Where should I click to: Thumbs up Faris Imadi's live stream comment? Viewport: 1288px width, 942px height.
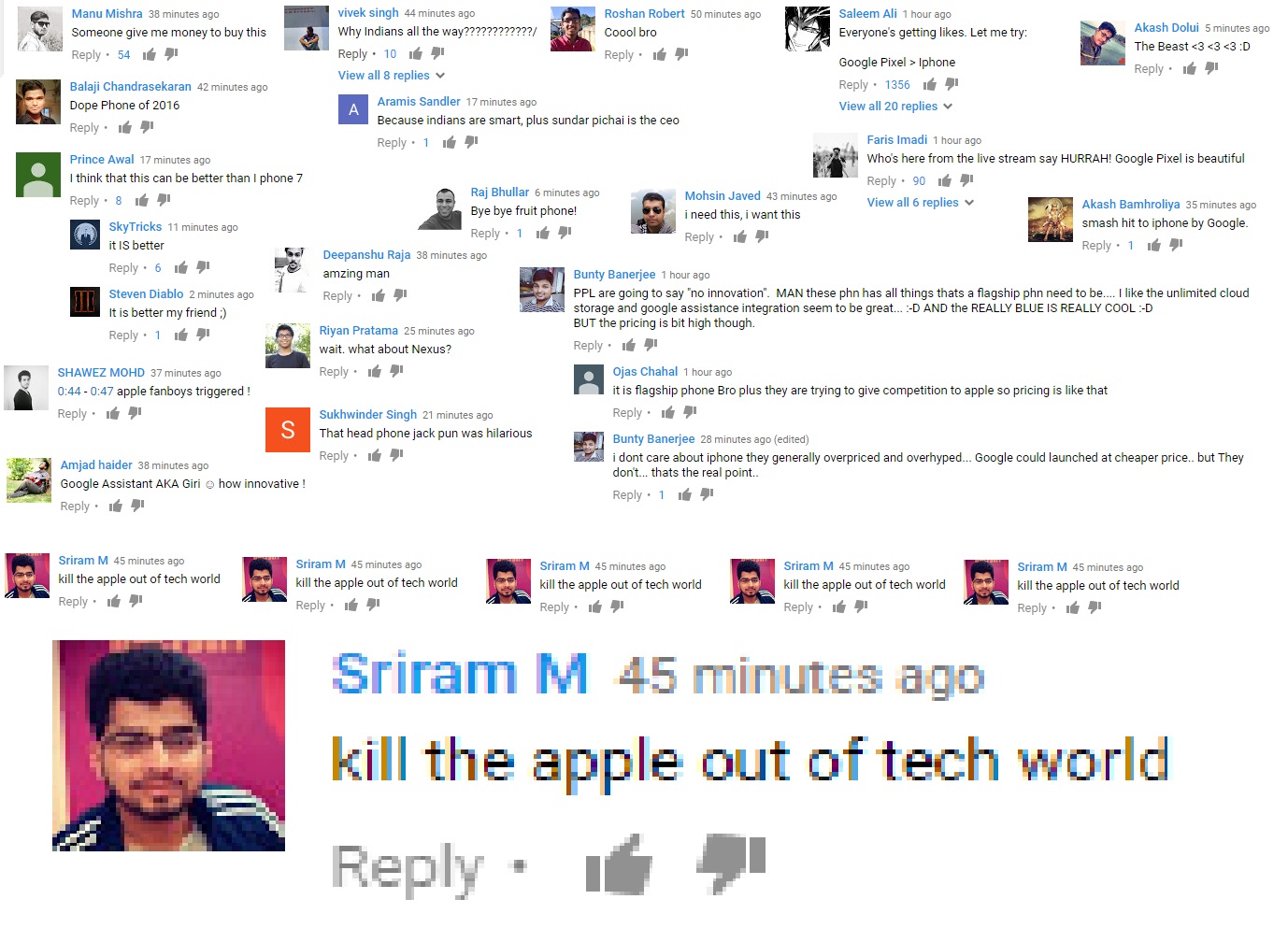click(945, 180)
